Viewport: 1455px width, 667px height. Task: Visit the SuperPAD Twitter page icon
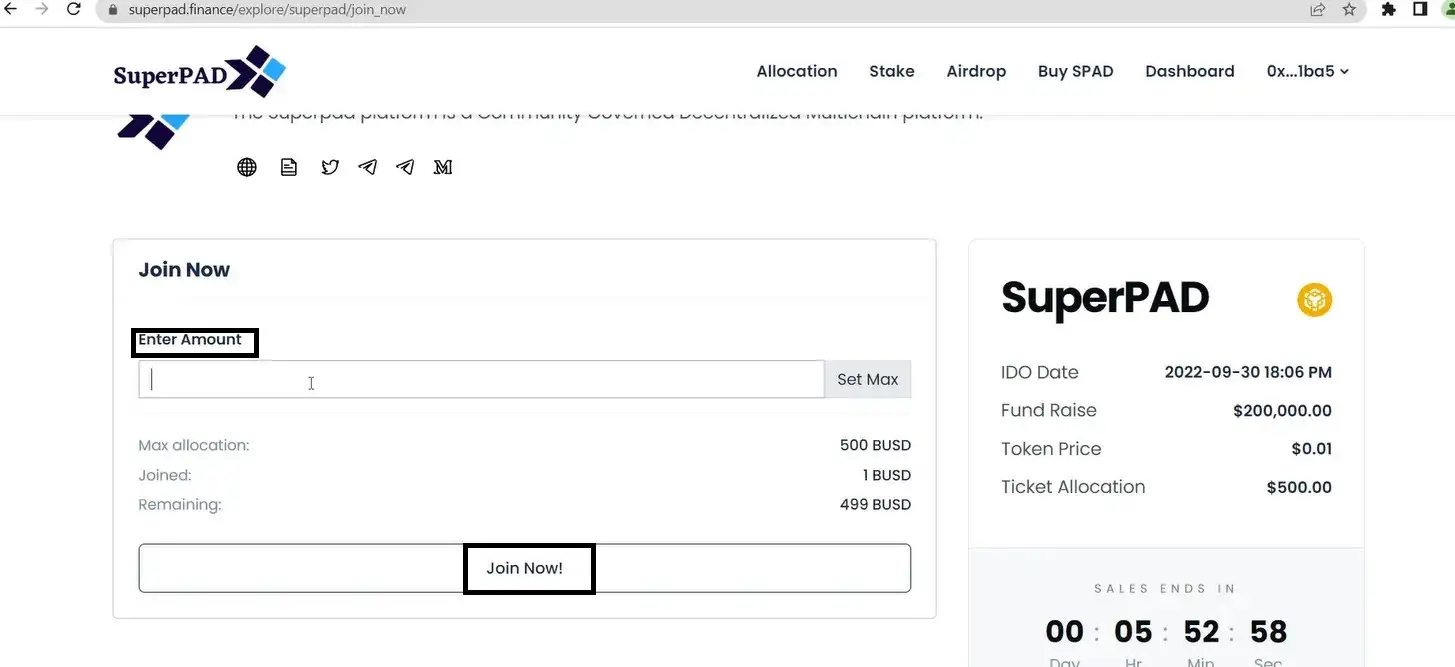tap(330, 167)
